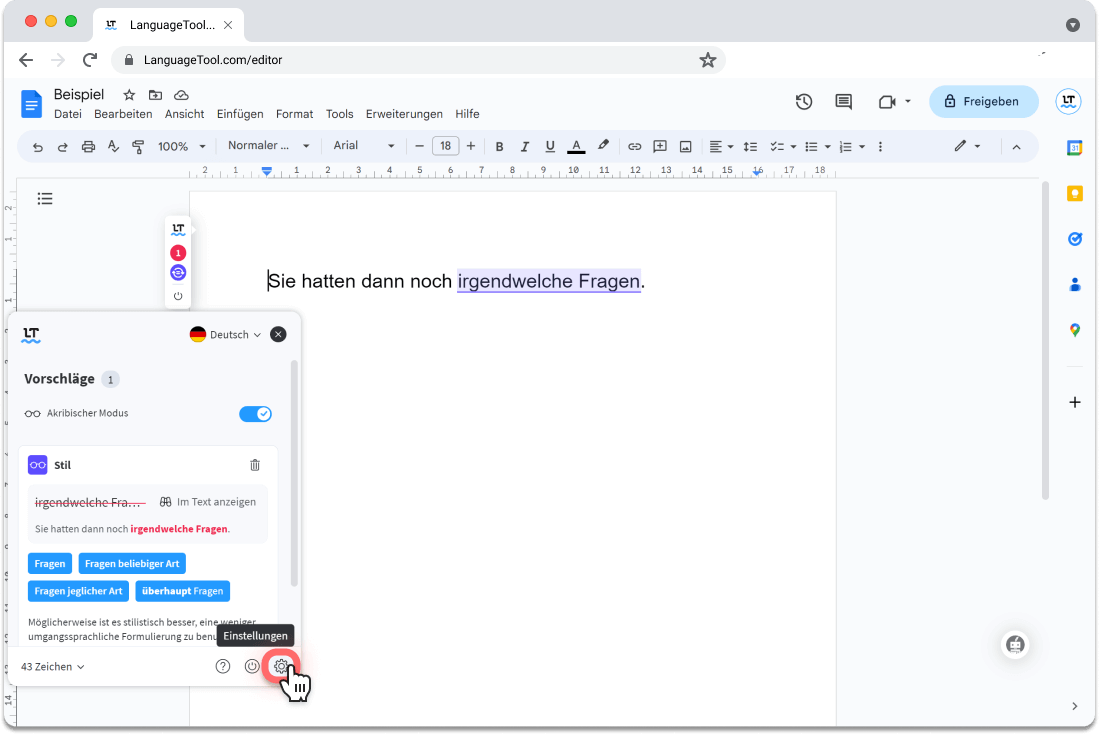This screenshot has height=735, width=1099.
Task: Open the Einfügen menu
Action: click(240, 114)
